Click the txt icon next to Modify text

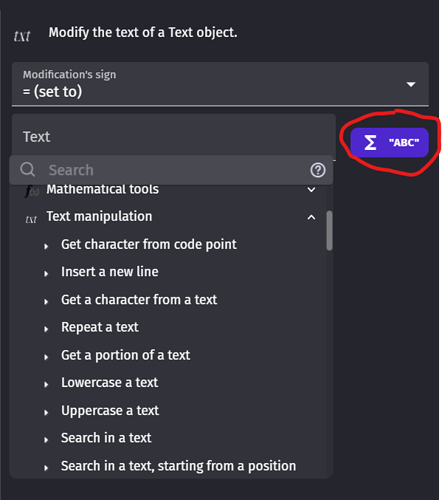(x=22, y=36)
